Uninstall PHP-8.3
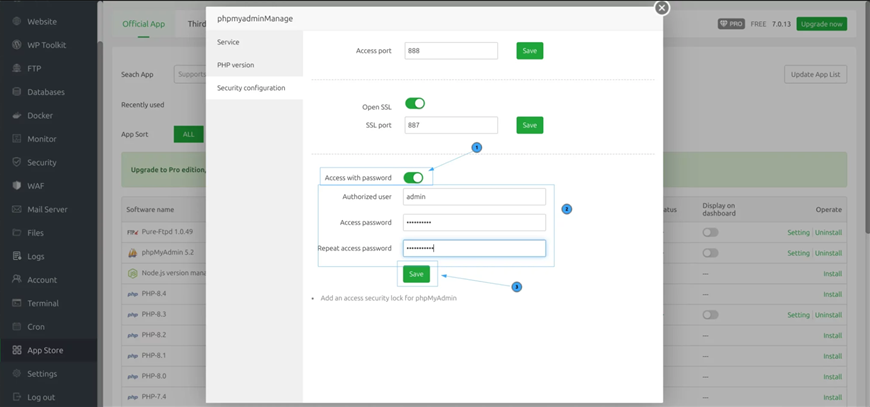Viewport: 870px width, 407px height. tap(828, 314)
